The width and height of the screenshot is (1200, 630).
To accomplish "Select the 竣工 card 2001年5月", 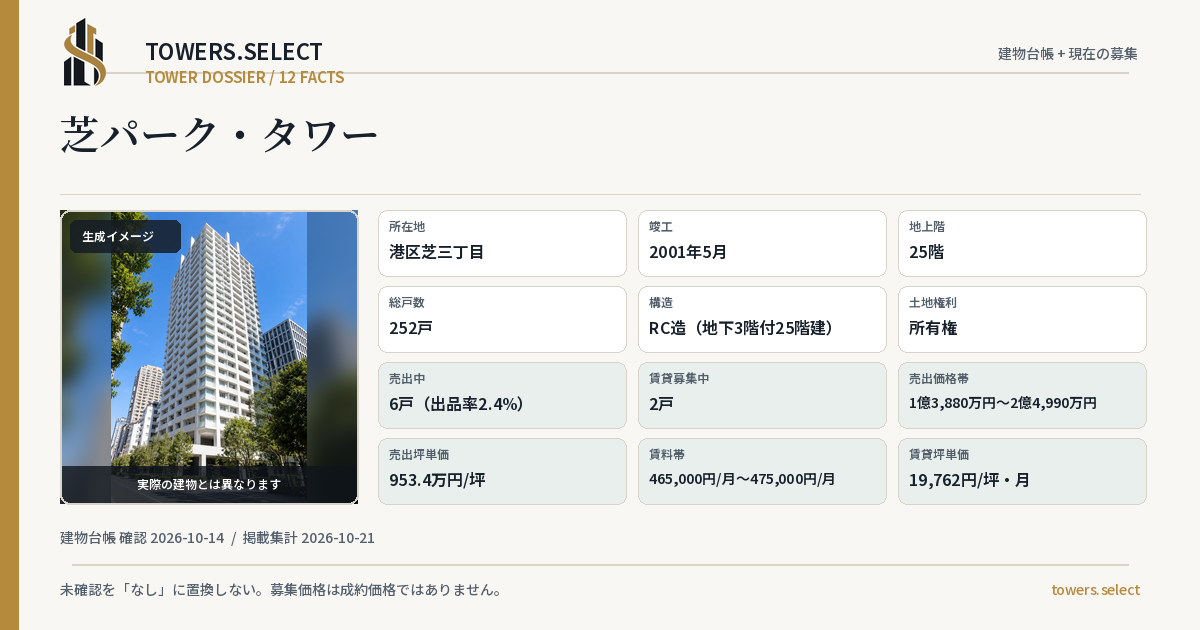I will click(x=762, y=243).
